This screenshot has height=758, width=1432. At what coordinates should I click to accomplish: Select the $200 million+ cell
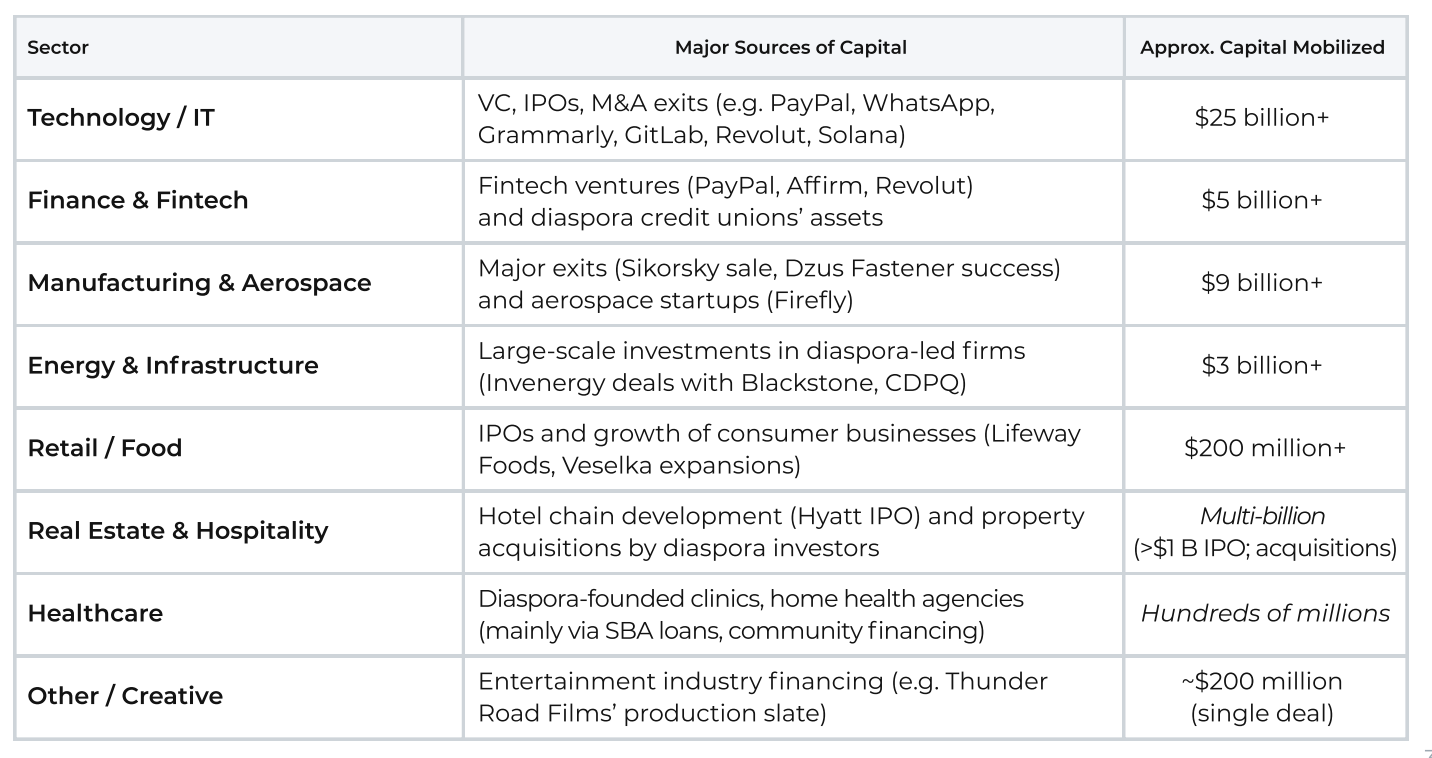(x=1264, y=448)
